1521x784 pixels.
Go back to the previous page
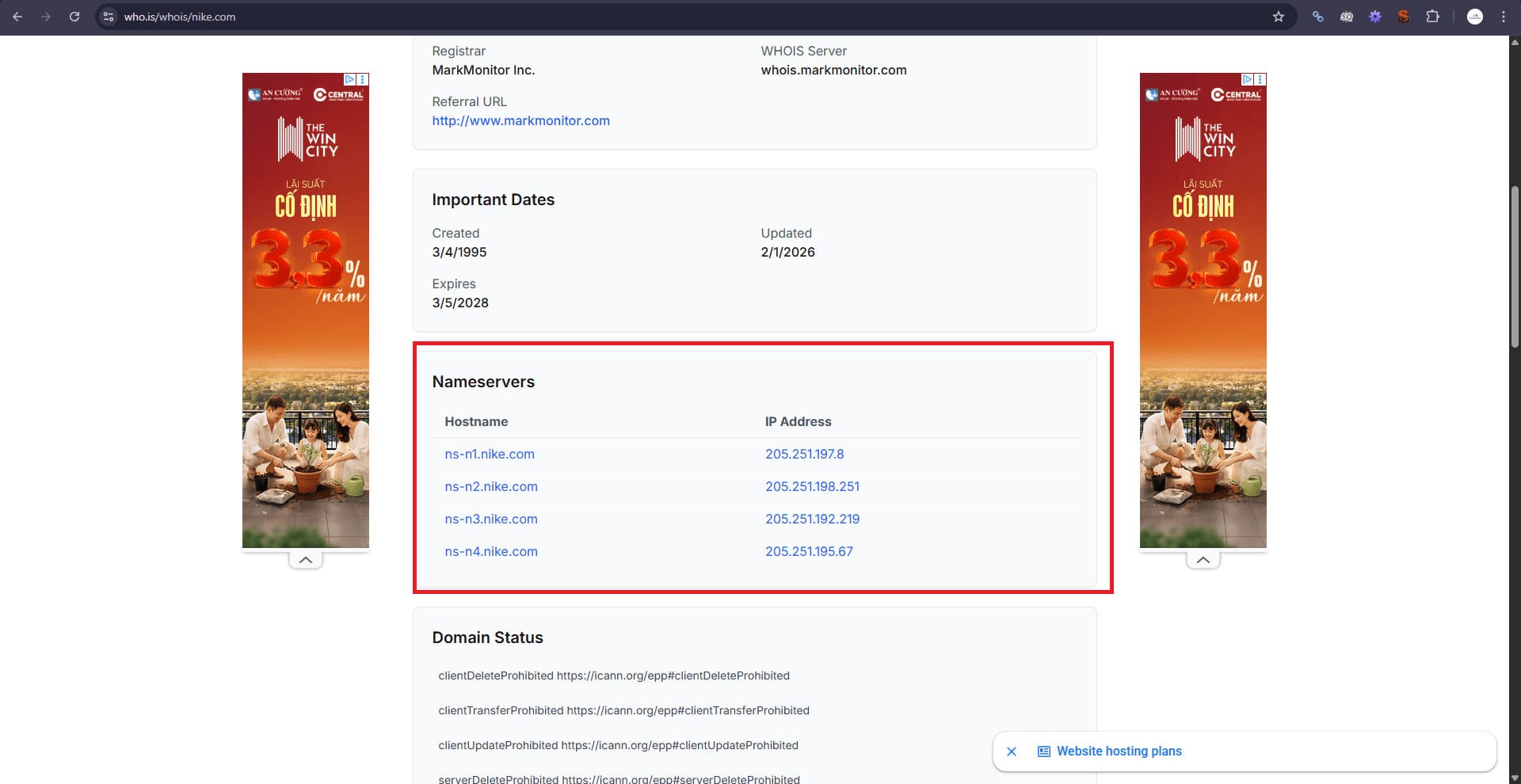[x=17, y=17]
